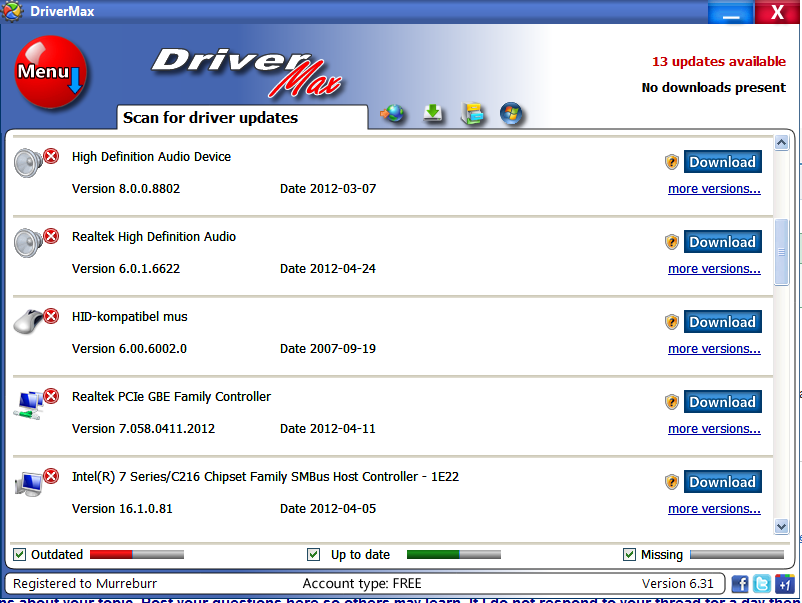Open the red Menu button

pos(51,72)
